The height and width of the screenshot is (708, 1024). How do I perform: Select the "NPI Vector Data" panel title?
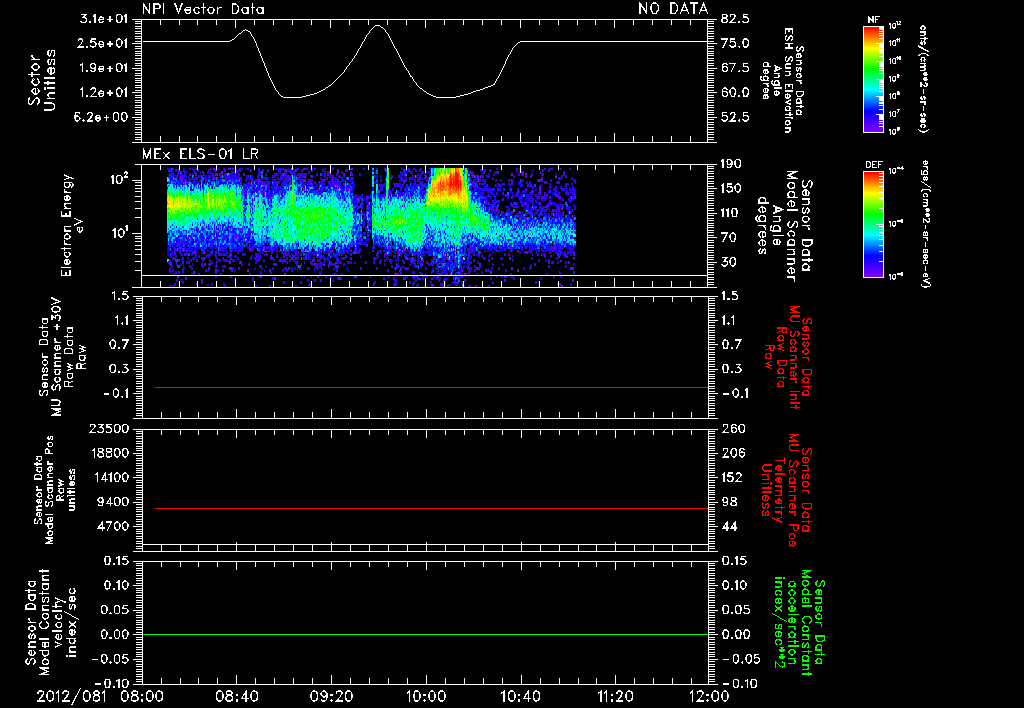(x=203, y=9)
